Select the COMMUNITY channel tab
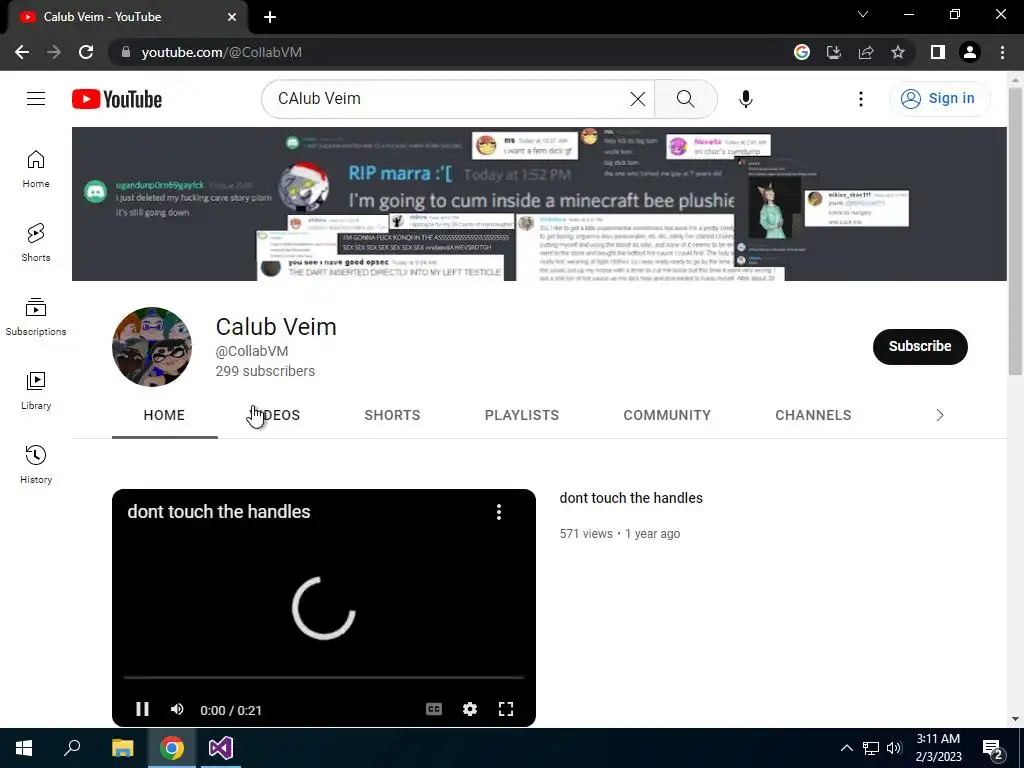This screenshot has height=768, width=1024. coord(667,415)
